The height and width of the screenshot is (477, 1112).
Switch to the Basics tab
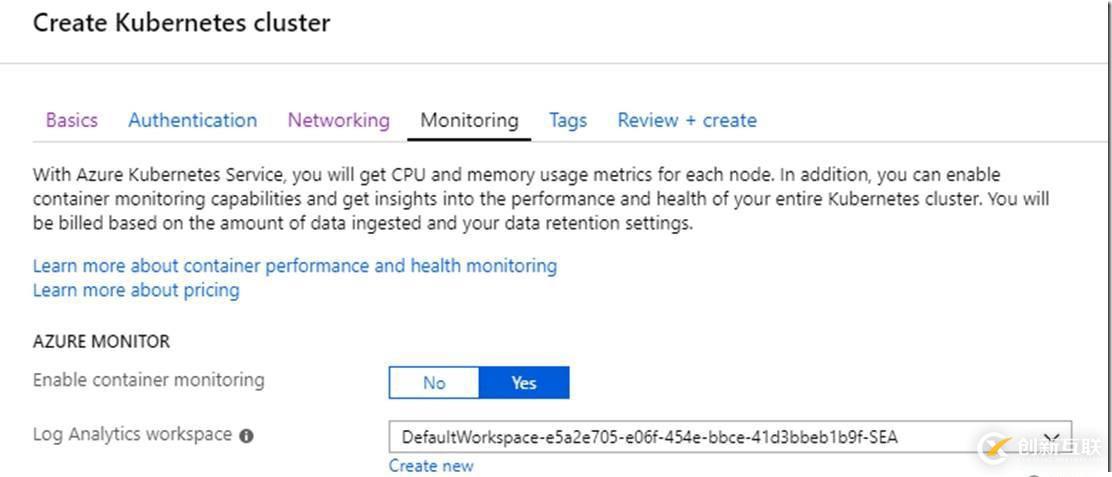[72, 120]
